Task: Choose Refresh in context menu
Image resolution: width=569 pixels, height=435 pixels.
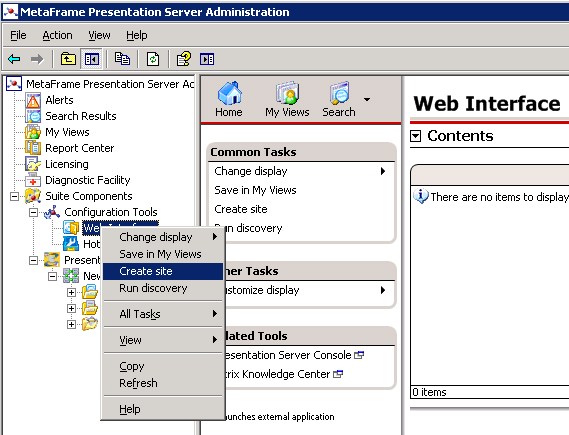Action: coord(163,383)
